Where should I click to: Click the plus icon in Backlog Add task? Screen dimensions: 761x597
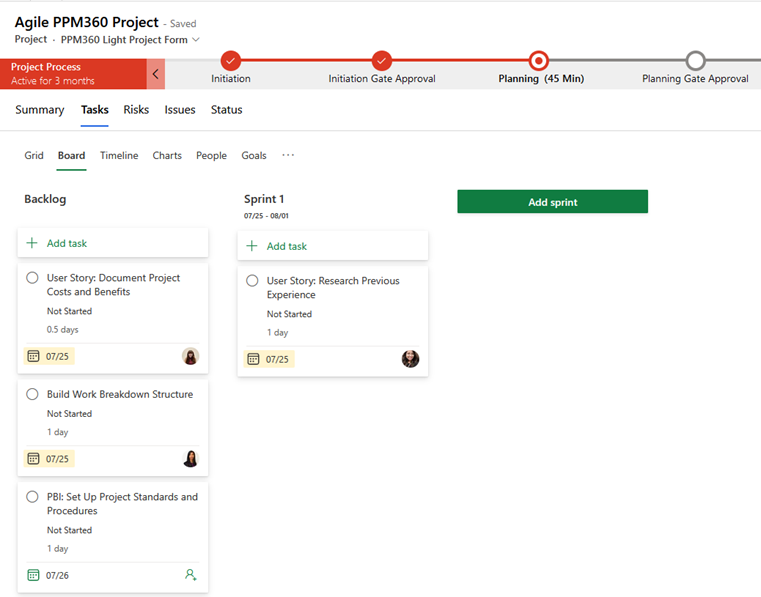[x=32, y=243]
